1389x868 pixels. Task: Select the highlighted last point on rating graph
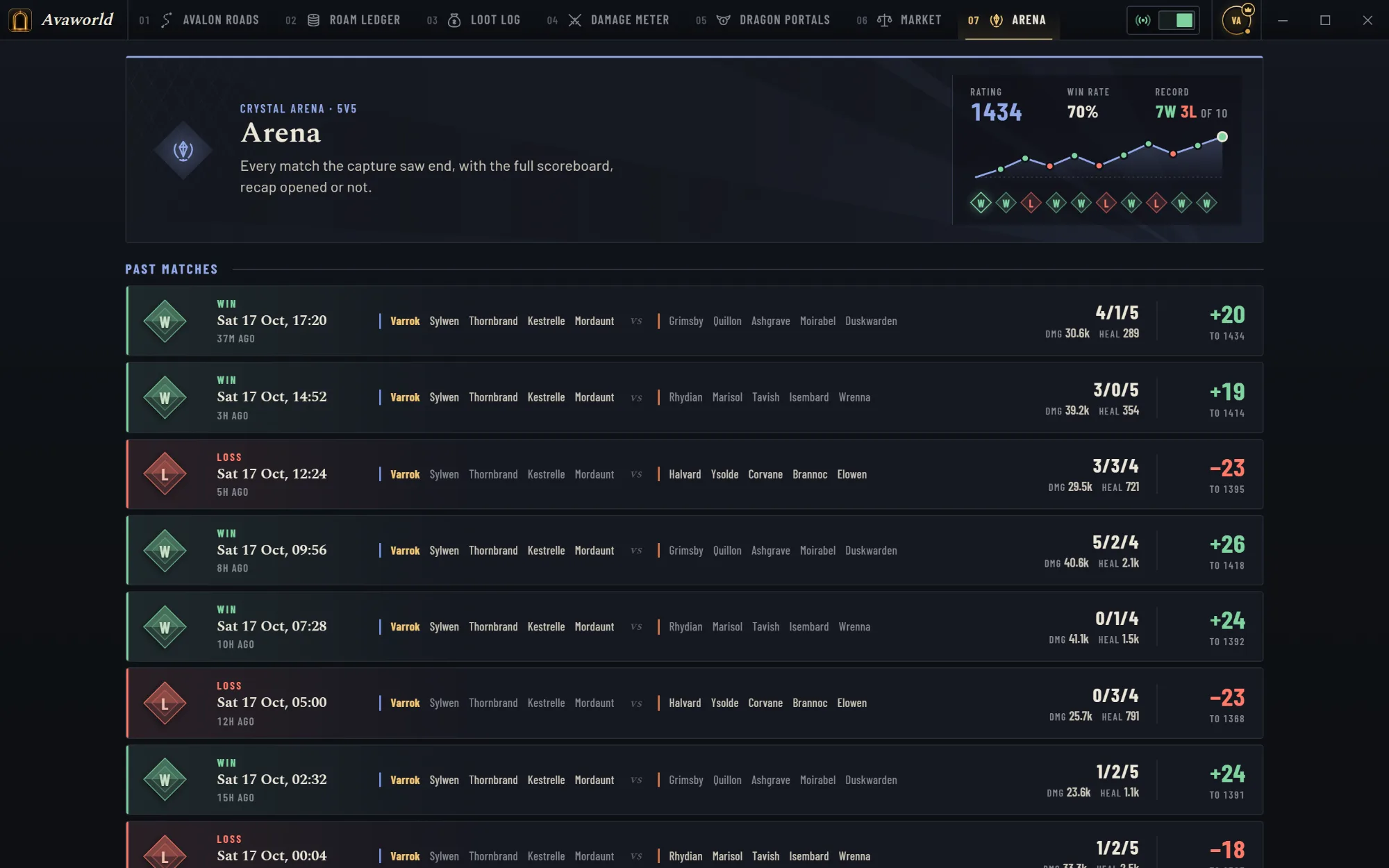(x=1222, y=137)
